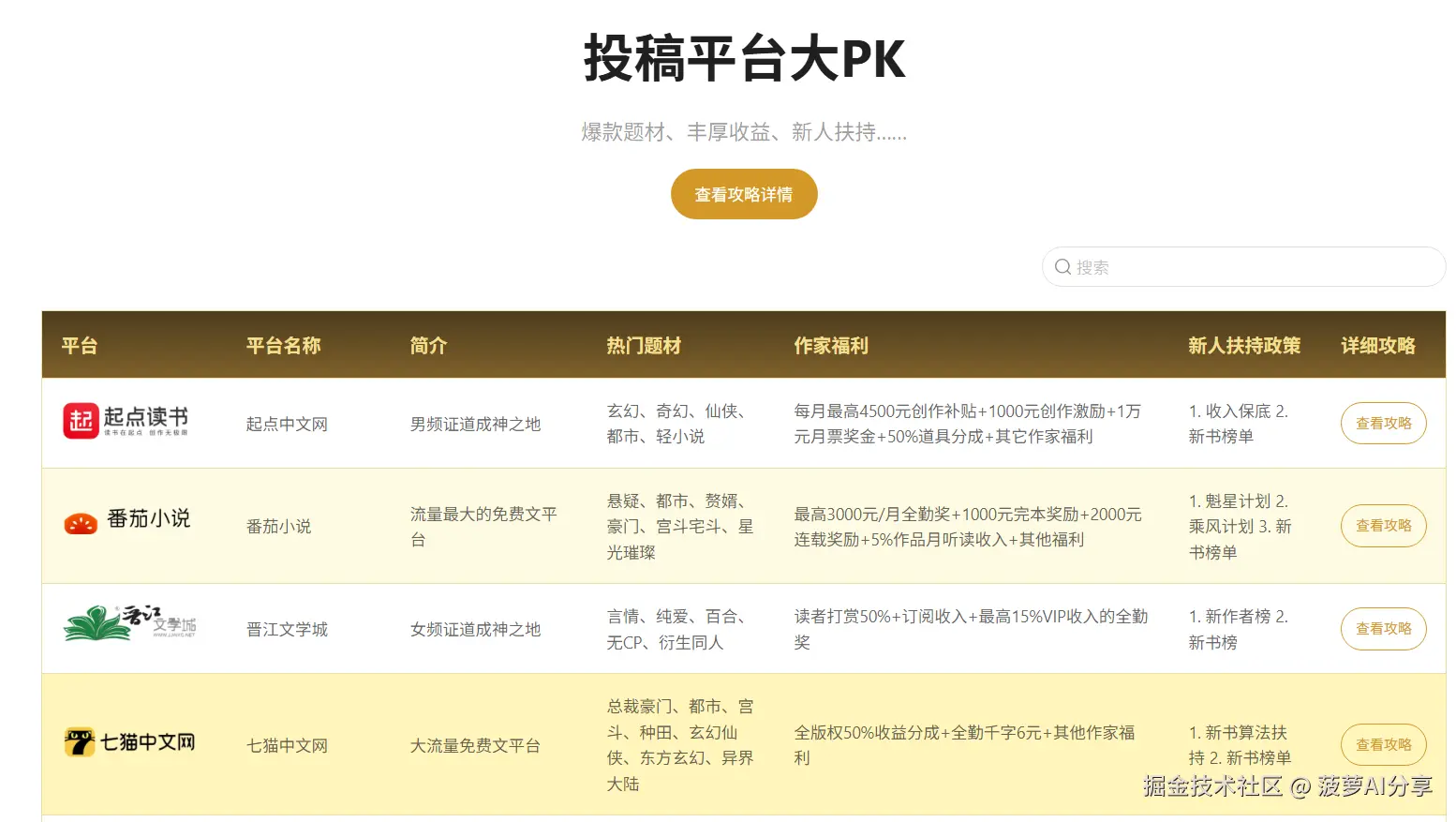Click the 大流量免费文平台 description
This screenshot has height=822, width=1456.
475,745
